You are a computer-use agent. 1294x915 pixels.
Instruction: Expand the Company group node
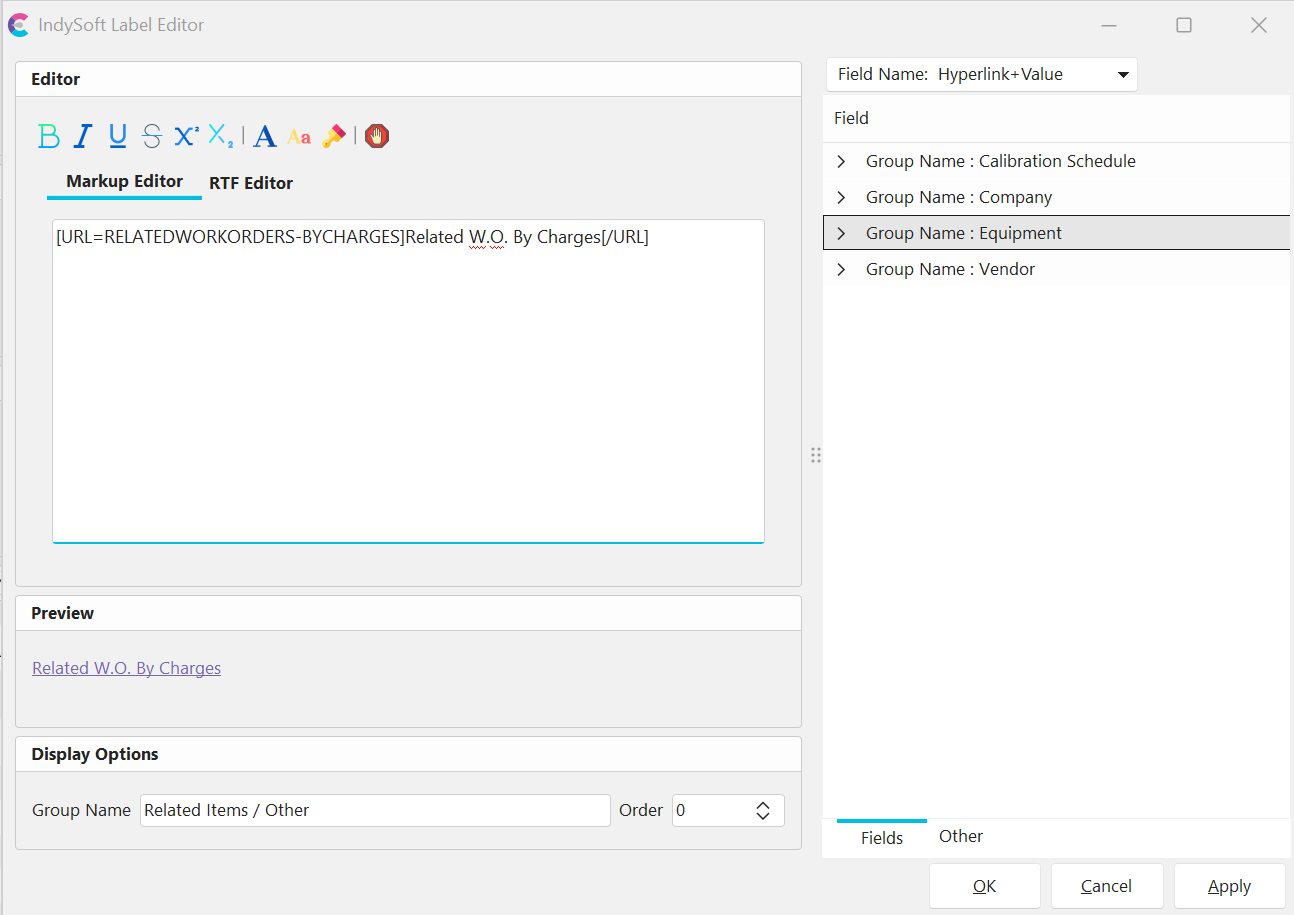click(x=841, y=197)
